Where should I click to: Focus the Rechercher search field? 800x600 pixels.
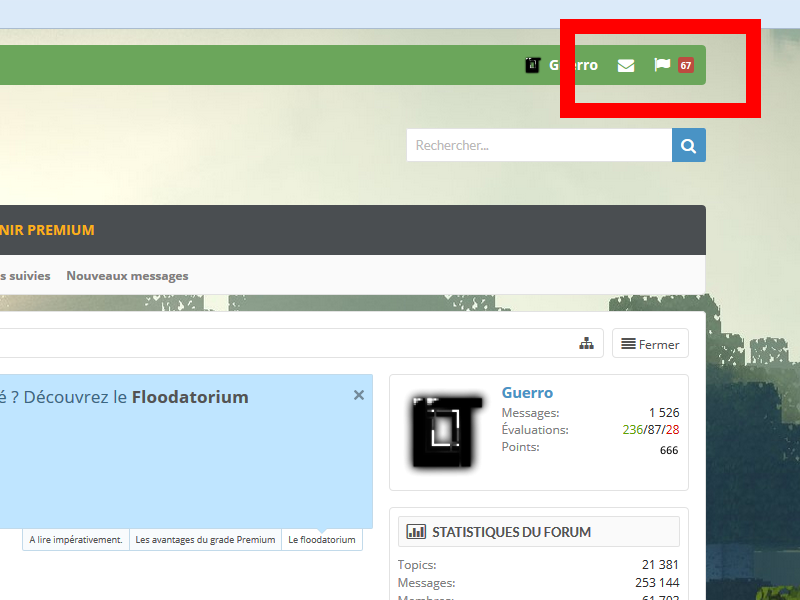(x=538, y=145)
